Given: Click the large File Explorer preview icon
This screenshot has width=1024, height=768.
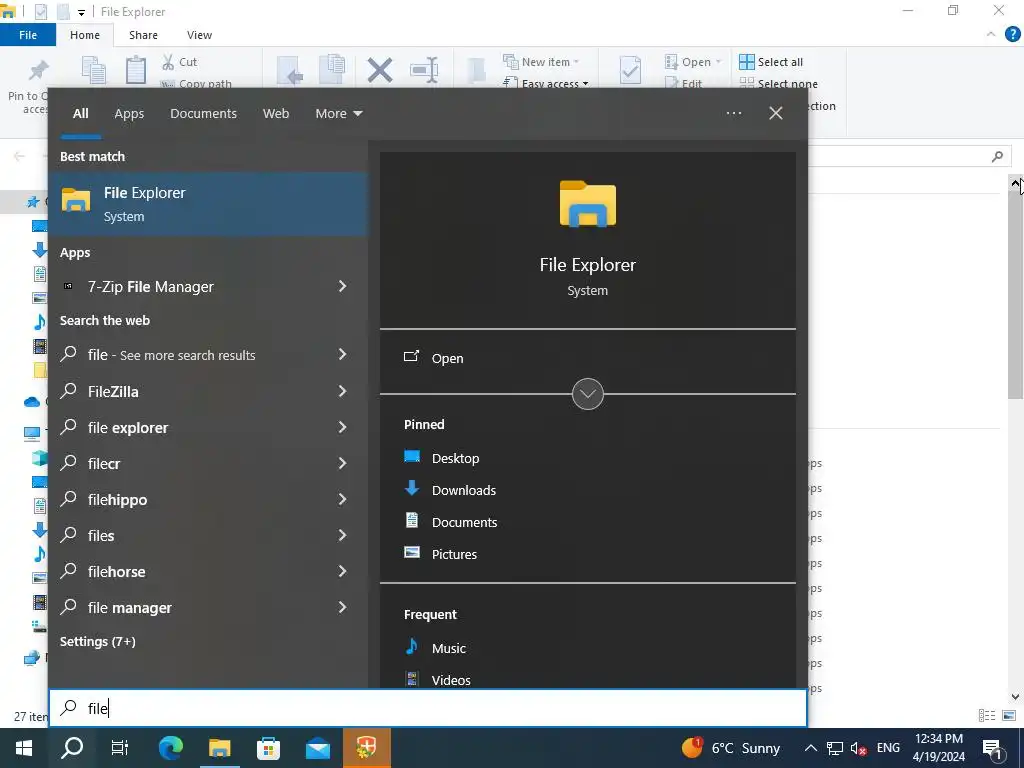Looking at the screenshot, I should coord(588,204).
